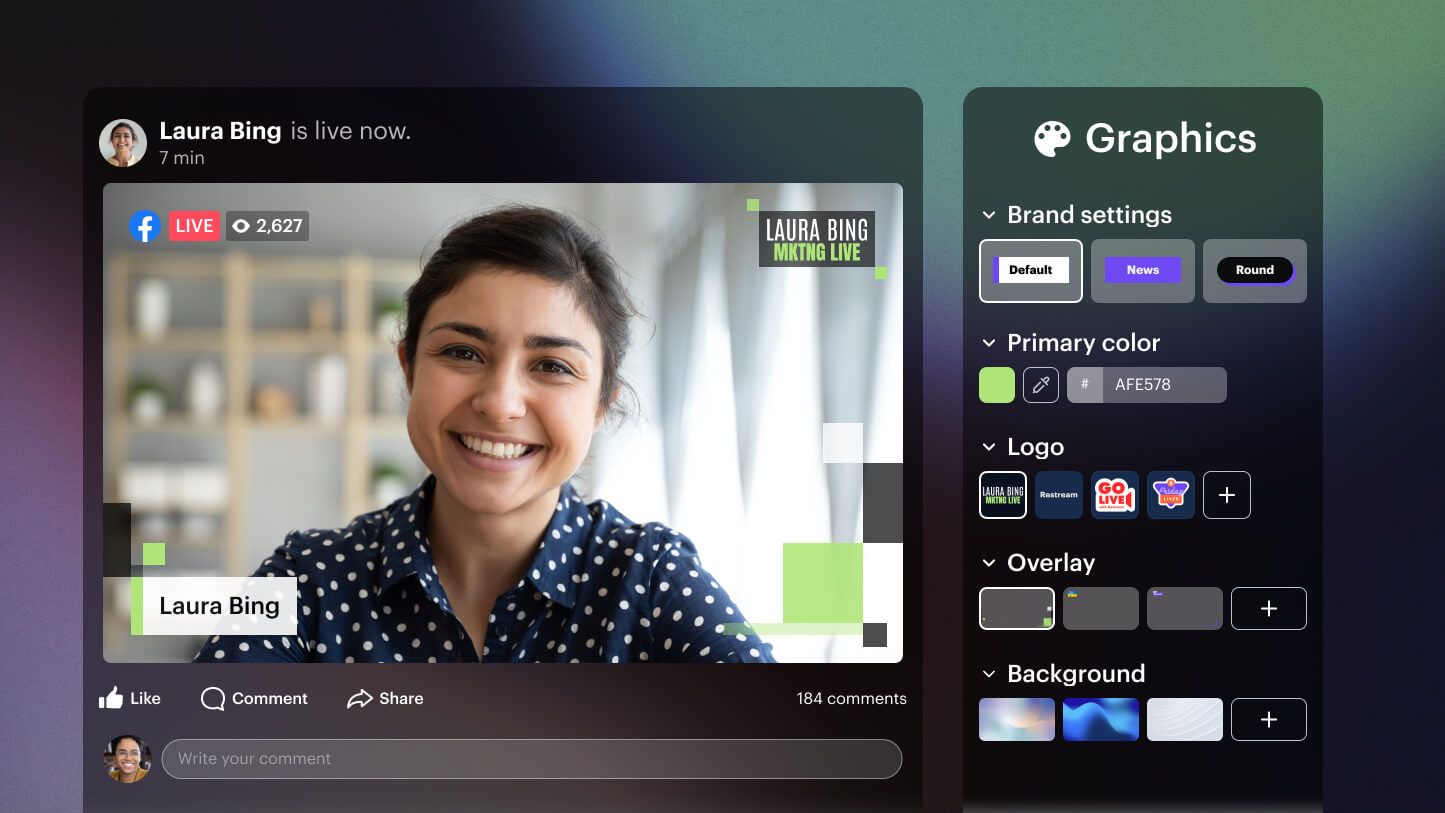Select the Round brand setting

[x=1254, y=270]
